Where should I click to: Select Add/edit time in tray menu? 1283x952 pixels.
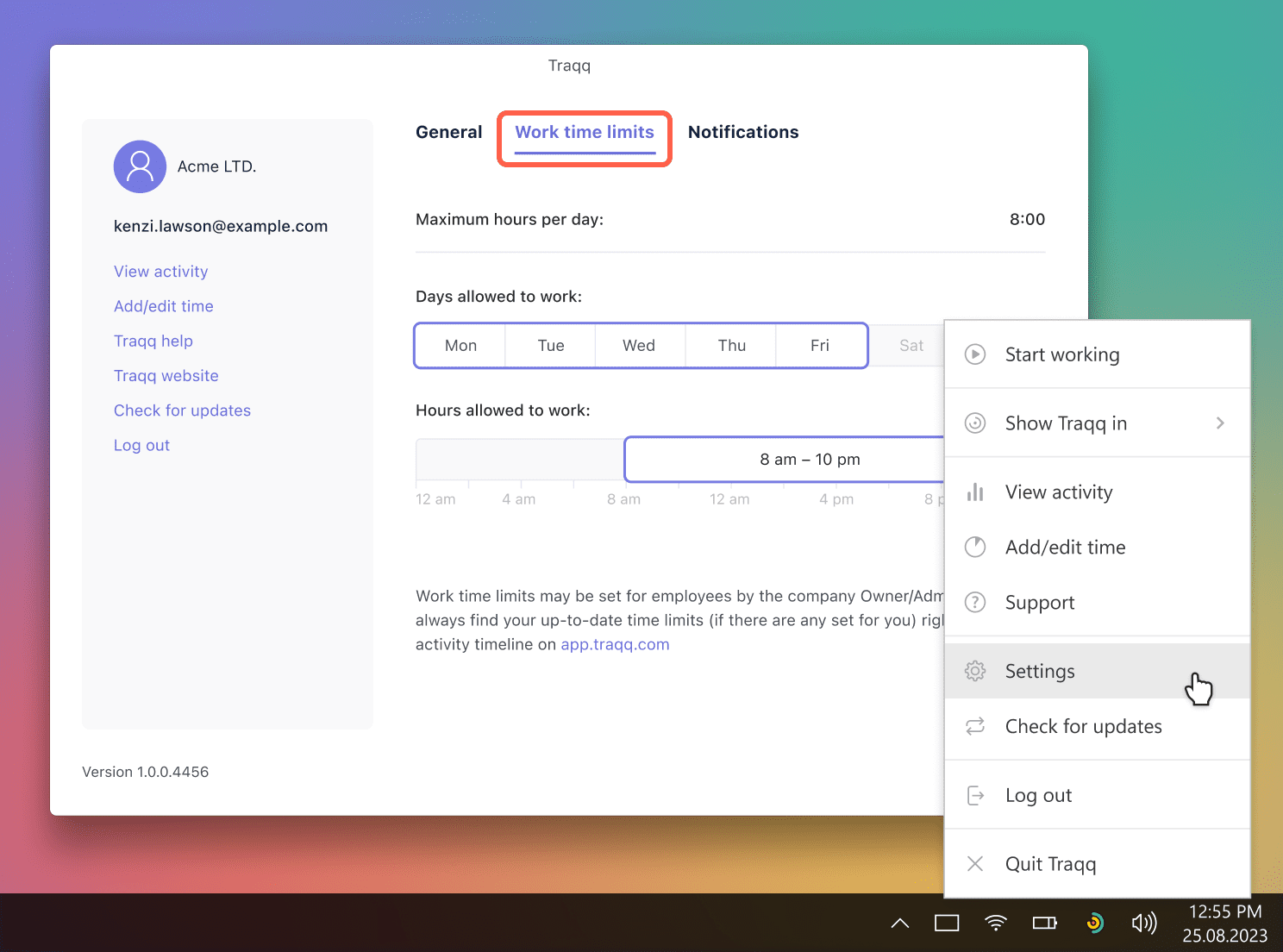pos(1098,548)
